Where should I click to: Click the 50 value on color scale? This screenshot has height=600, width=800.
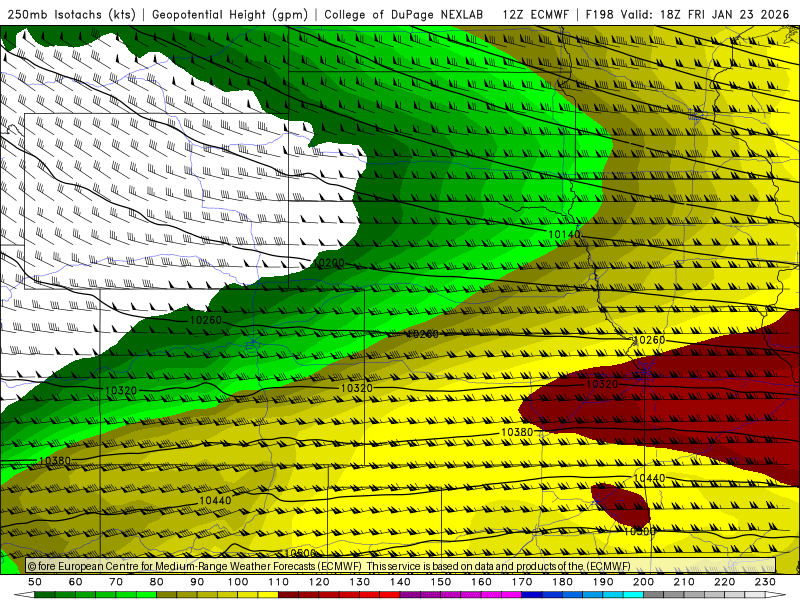click(x=35, y=582)
